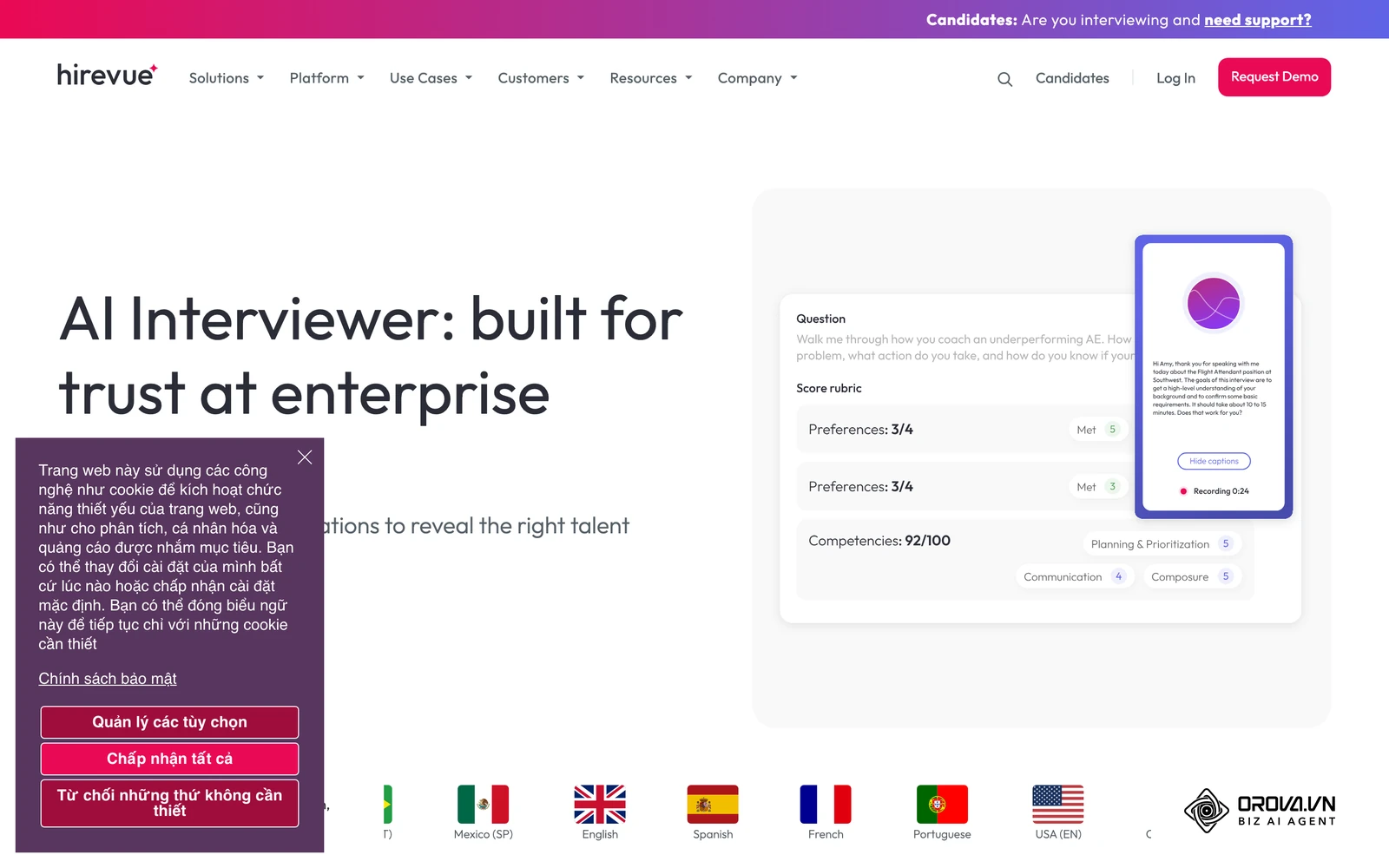Select the English UK flag
Viewport: 1389px width, 868px height.
pos(600,804)
